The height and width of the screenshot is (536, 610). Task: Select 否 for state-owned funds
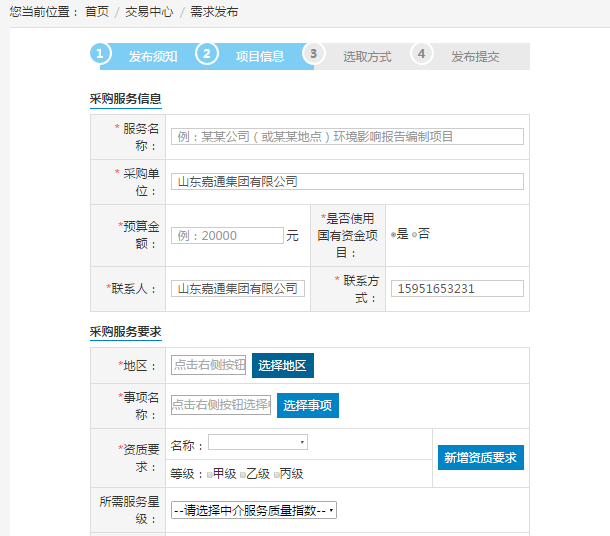[x=414, y=234]
